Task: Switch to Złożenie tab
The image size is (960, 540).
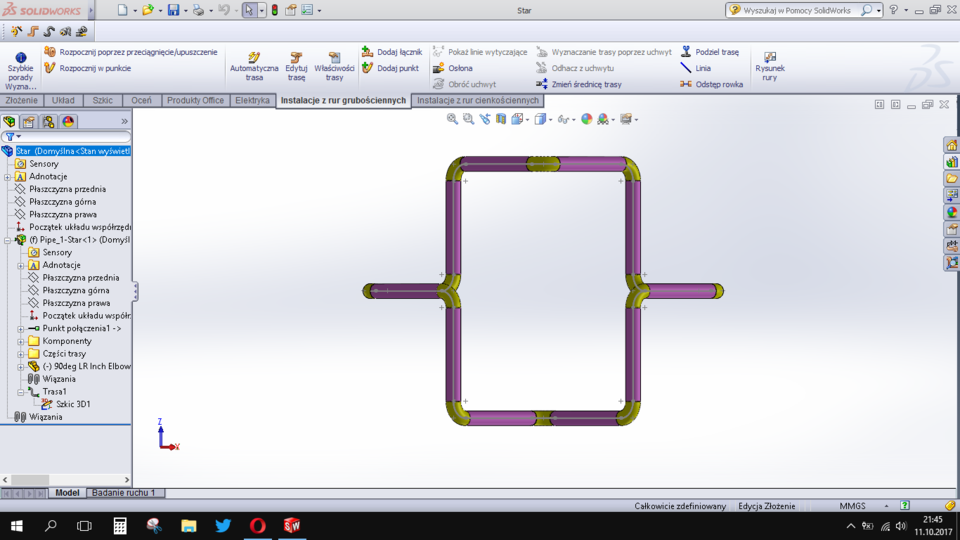Action: 21,100
